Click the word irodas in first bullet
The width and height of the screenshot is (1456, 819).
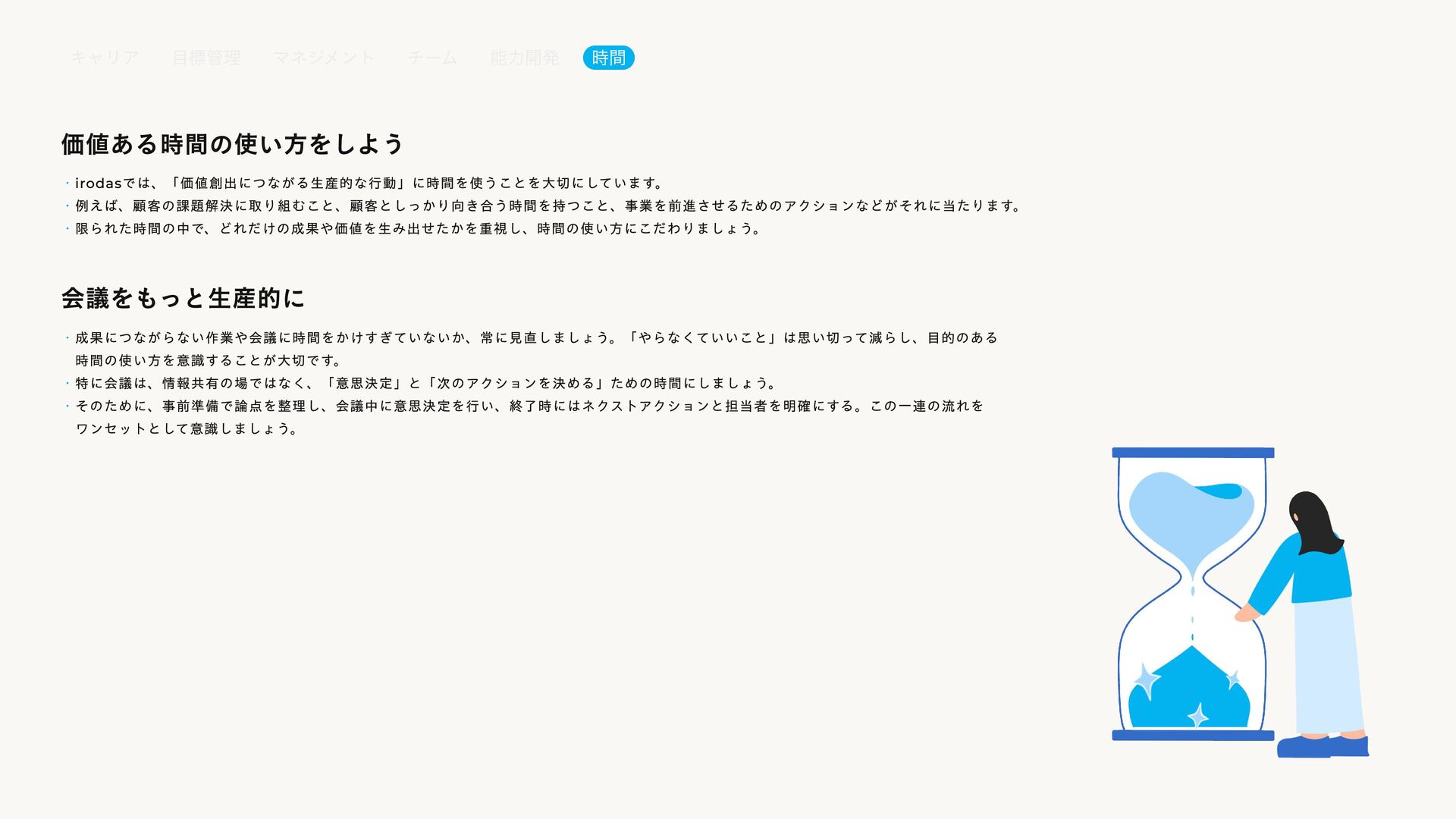click(99, 184)
